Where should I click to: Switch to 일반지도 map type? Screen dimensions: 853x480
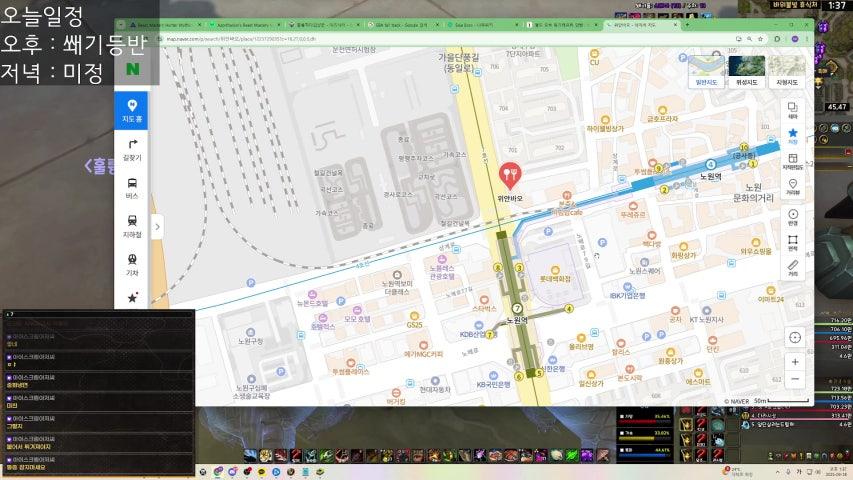706,71
